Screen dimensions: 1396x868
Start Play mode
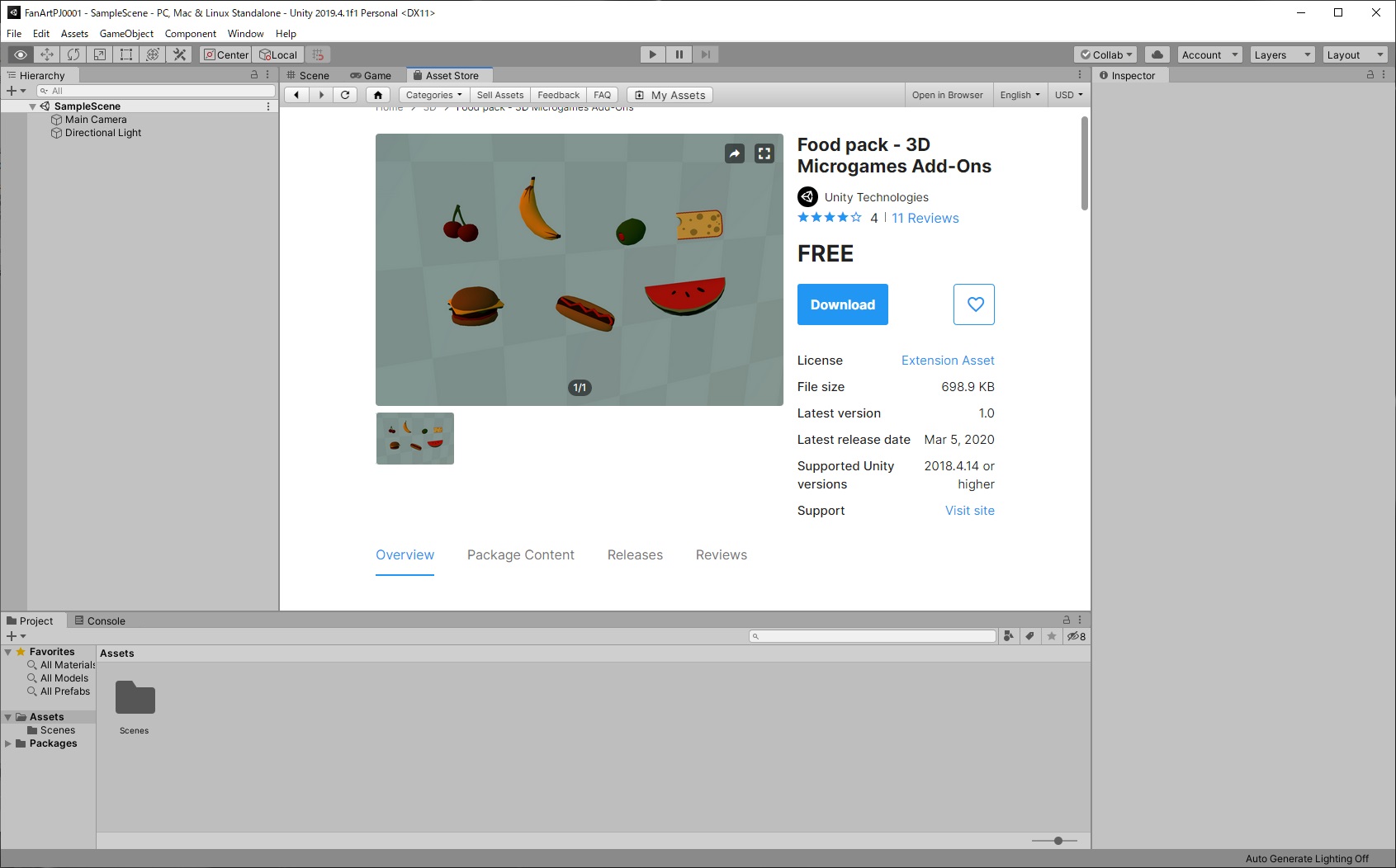tap(653, 54)
